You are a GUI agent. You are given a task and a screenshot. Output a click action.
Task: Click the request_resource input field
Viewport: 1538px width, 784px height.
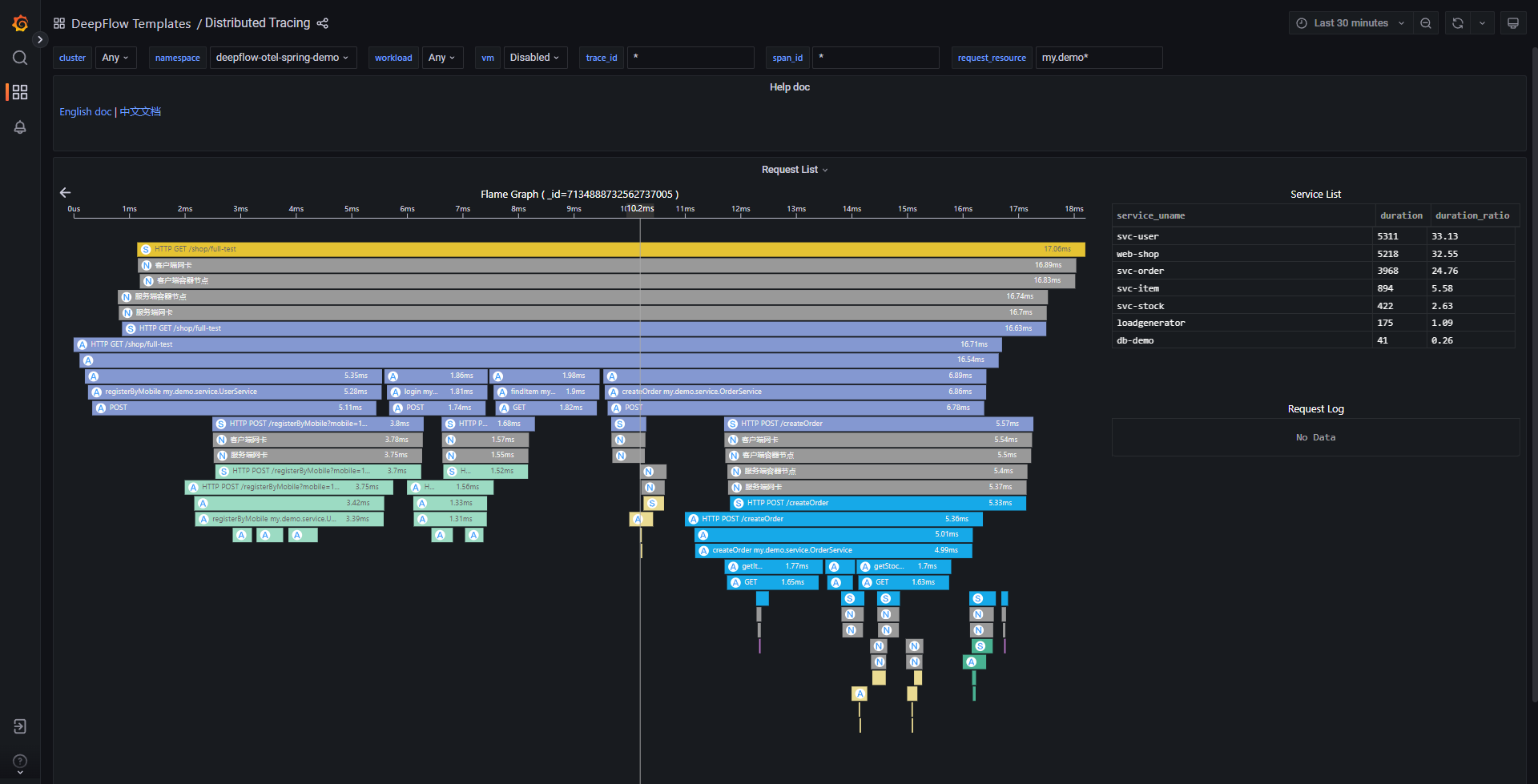[1097, 58]
